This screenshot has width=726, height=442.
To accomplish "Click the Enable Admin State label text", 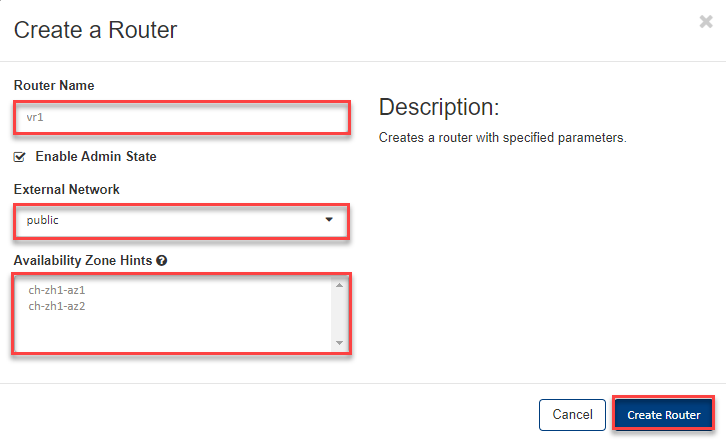I will [x=95, y=157].
